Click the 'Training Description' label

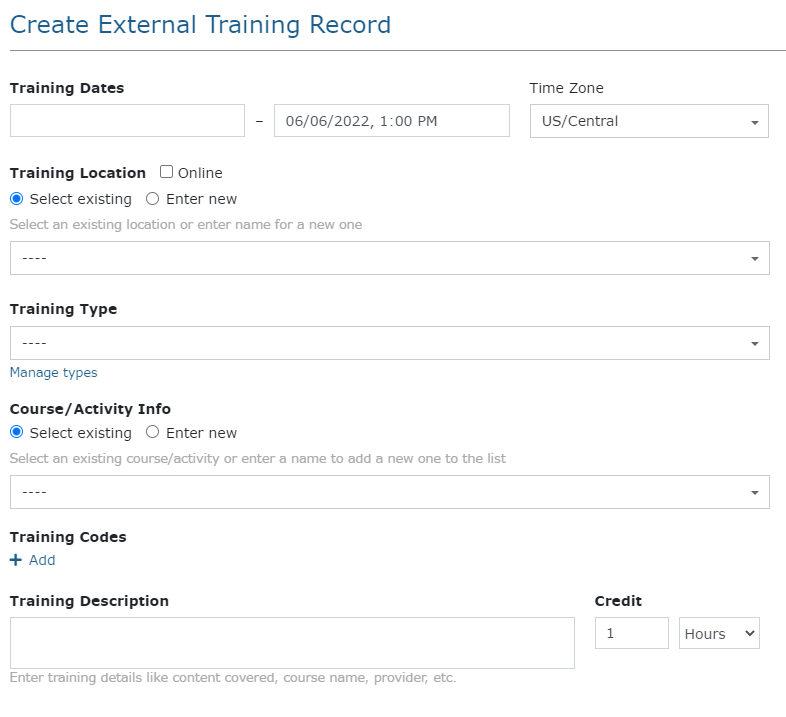[89, 601]
